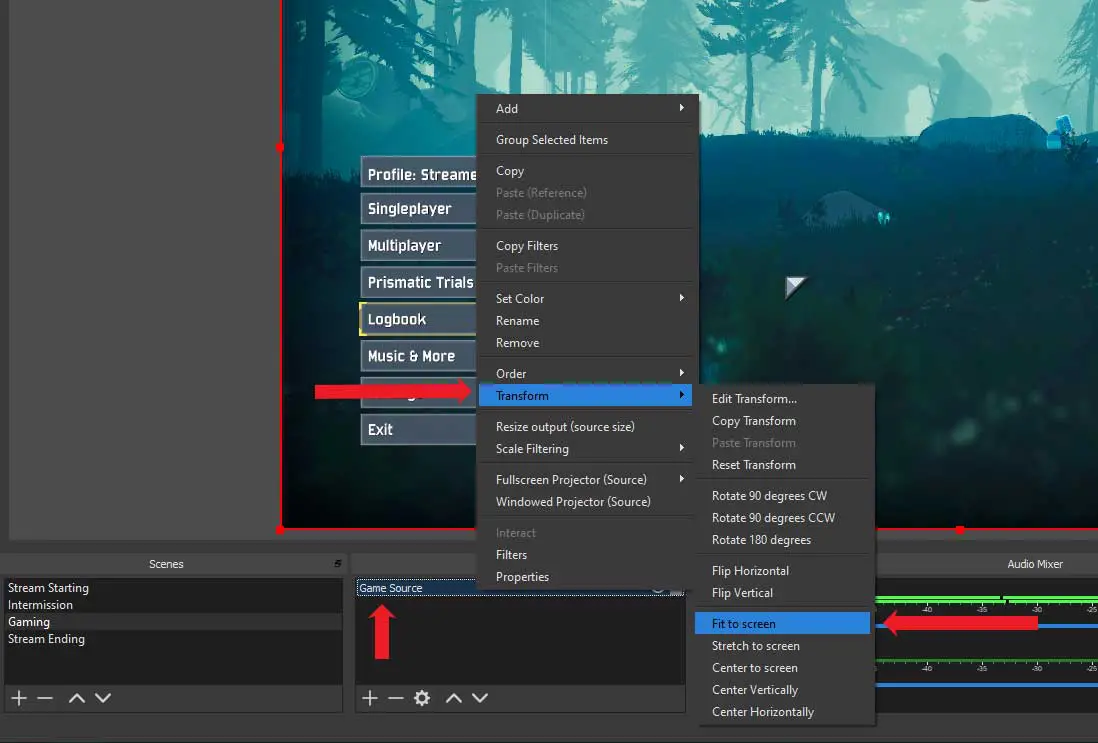Click Prismatic Trials button in game preview
This screenshot has width=1098, height=743.
[418, 282]
